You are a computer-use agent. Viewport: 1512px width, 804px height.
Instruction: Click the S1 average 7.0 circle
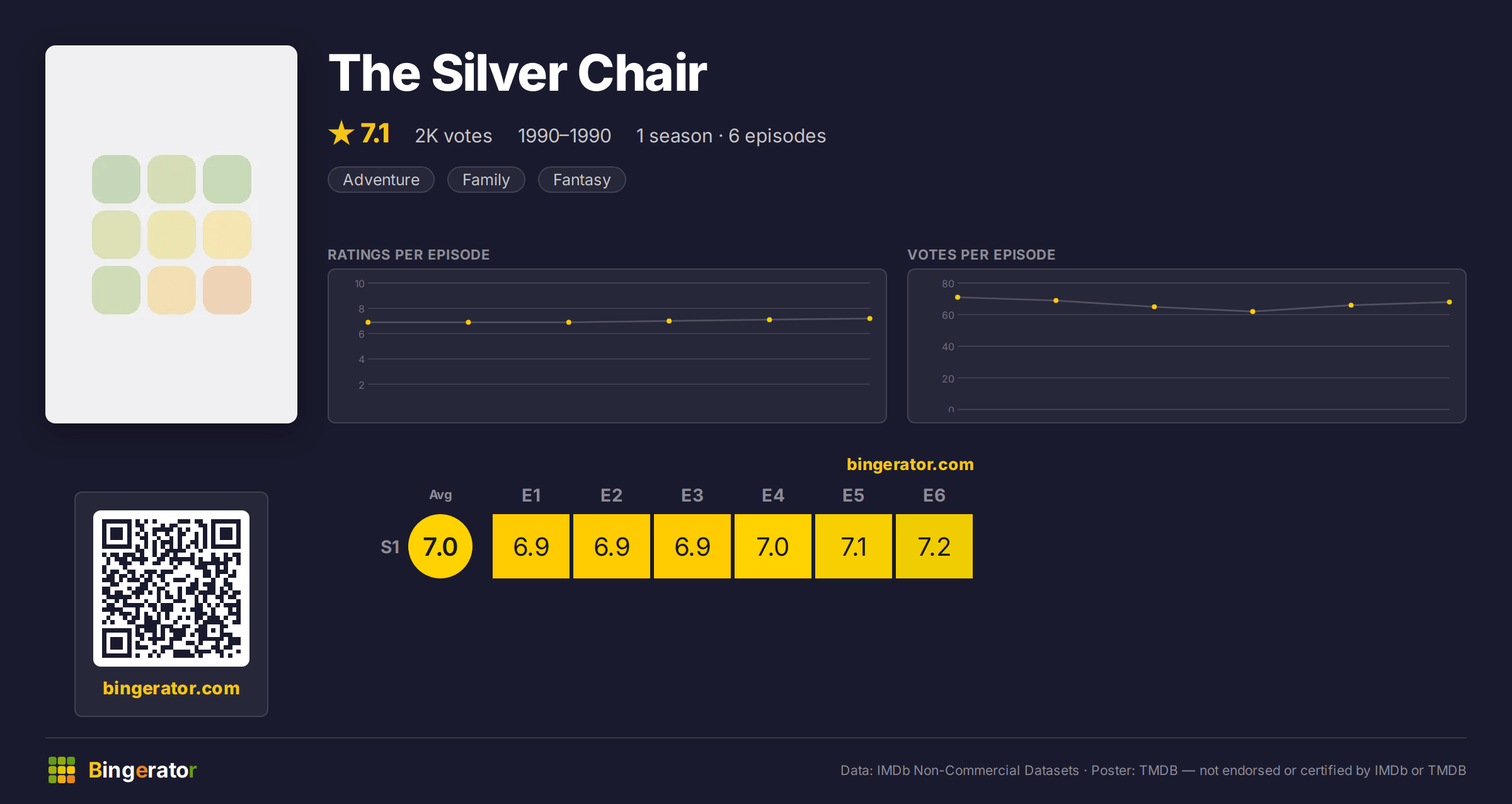click(x=440, y=546)
